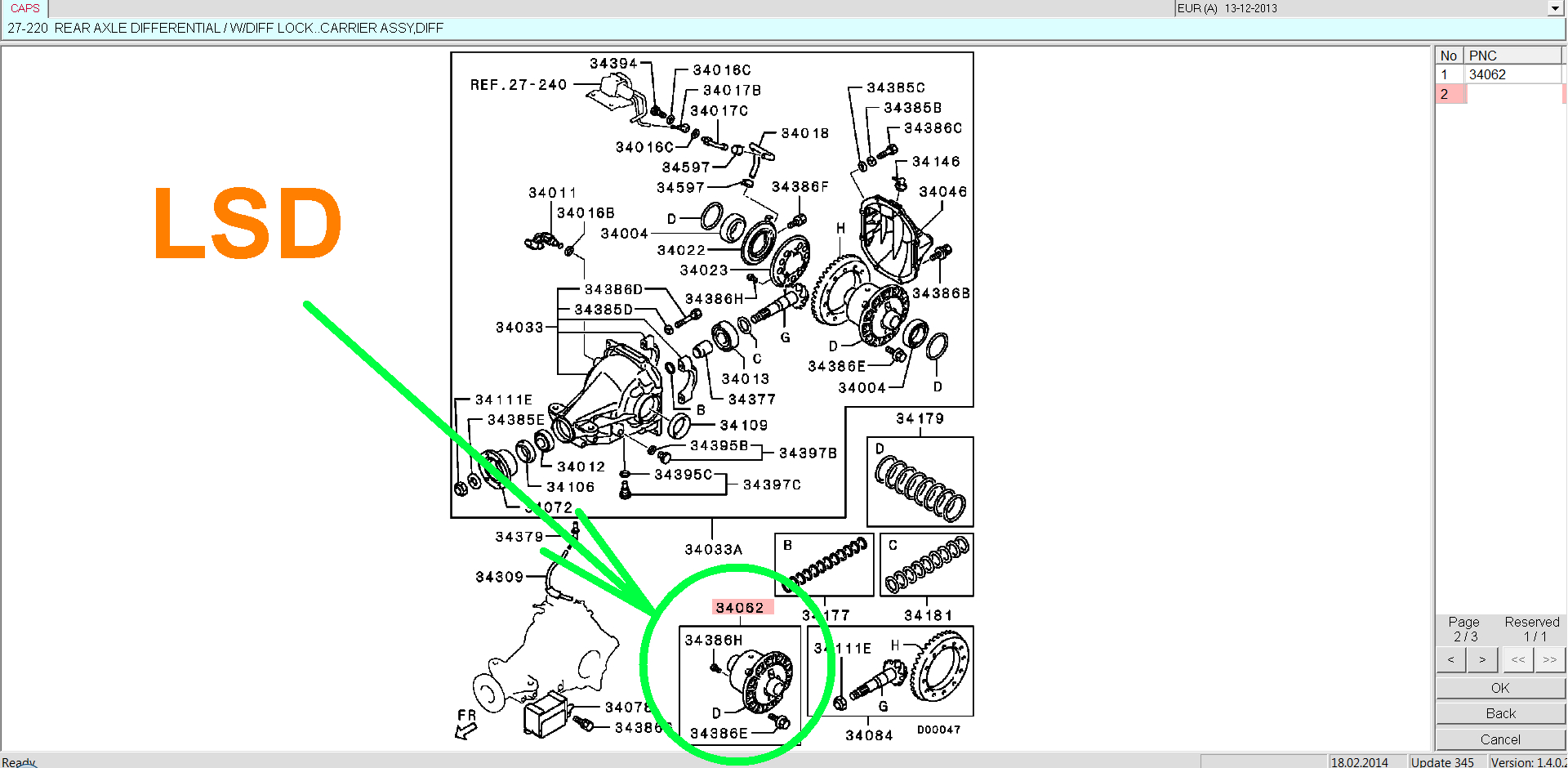Choose part number 34106
The height and width of the screenshot is (768, 1568).
point(570,488)
